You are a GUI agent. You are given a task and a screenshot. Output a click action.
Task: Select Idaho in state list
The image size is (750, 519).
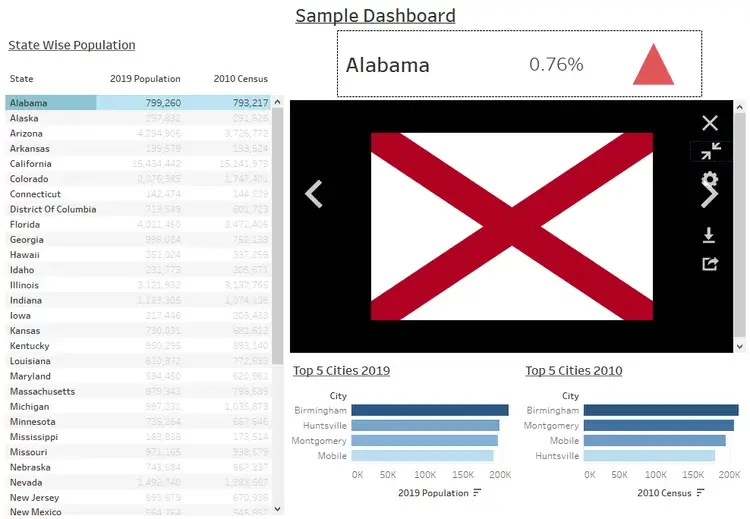tap(22, 270)
